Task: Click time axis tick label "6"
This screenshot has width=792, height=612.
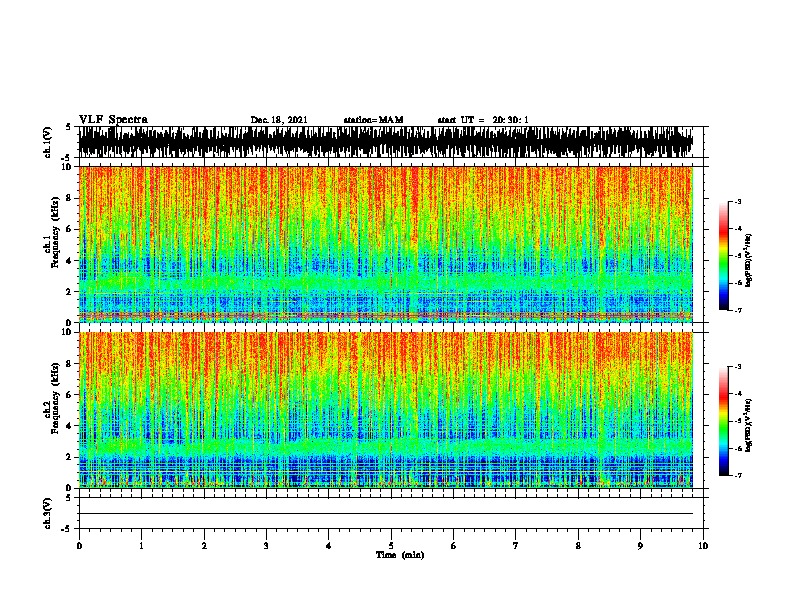Action: 454,546
